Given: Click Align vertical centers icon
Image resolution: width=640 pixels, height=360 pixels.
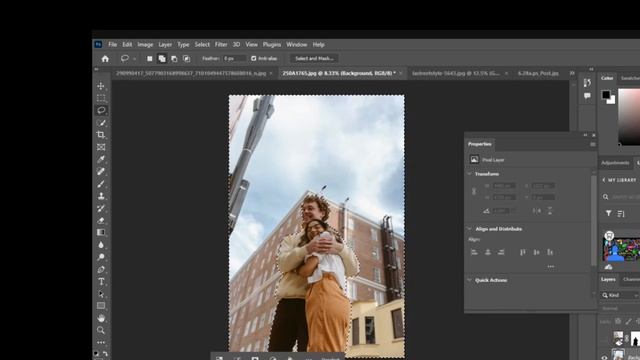Looking at the screenshot, I should click(x=536, y=252).
